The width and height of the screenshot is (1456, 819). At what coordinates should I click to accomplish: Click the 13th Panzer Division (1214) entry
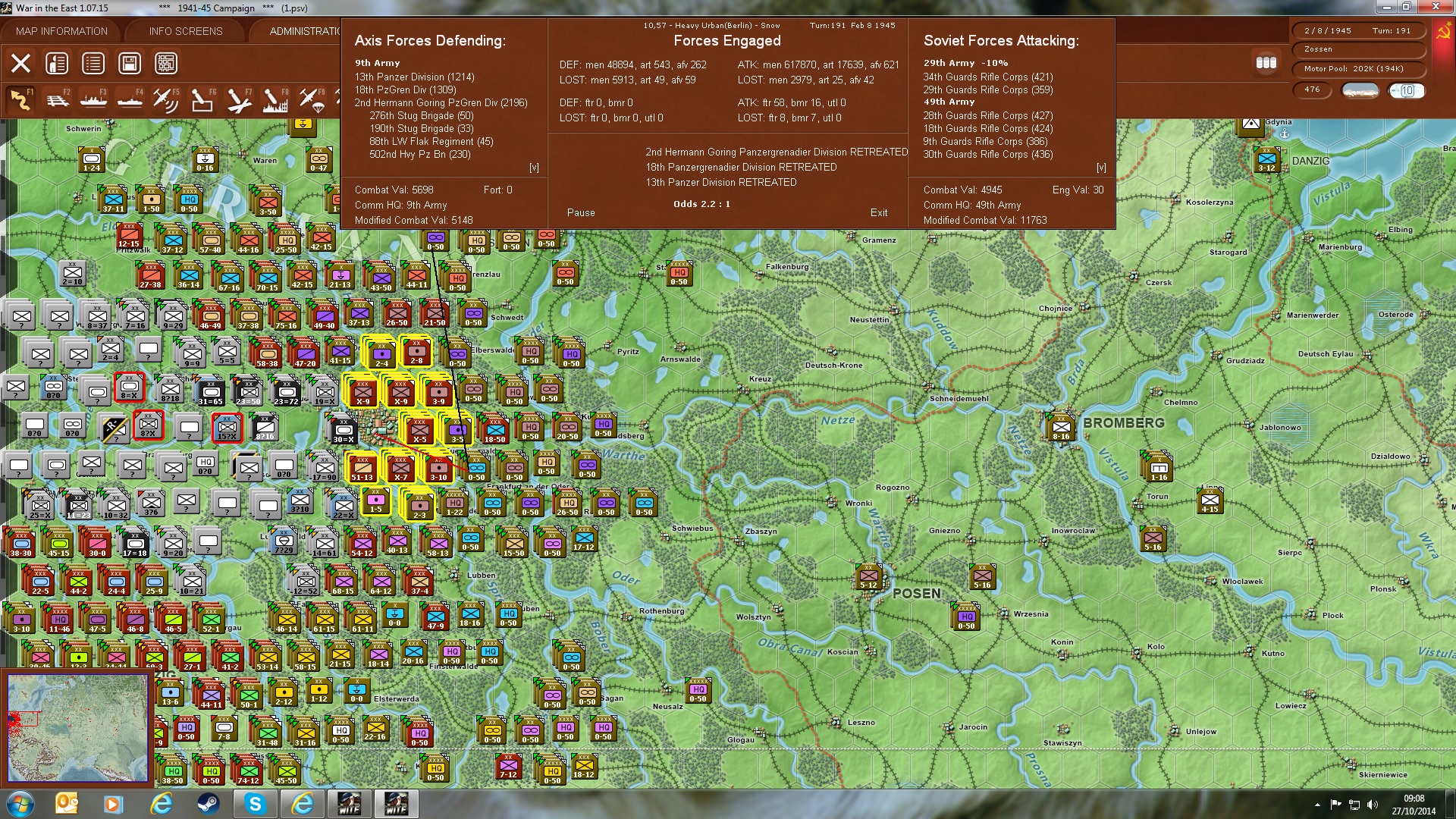[x=415, y=77]
